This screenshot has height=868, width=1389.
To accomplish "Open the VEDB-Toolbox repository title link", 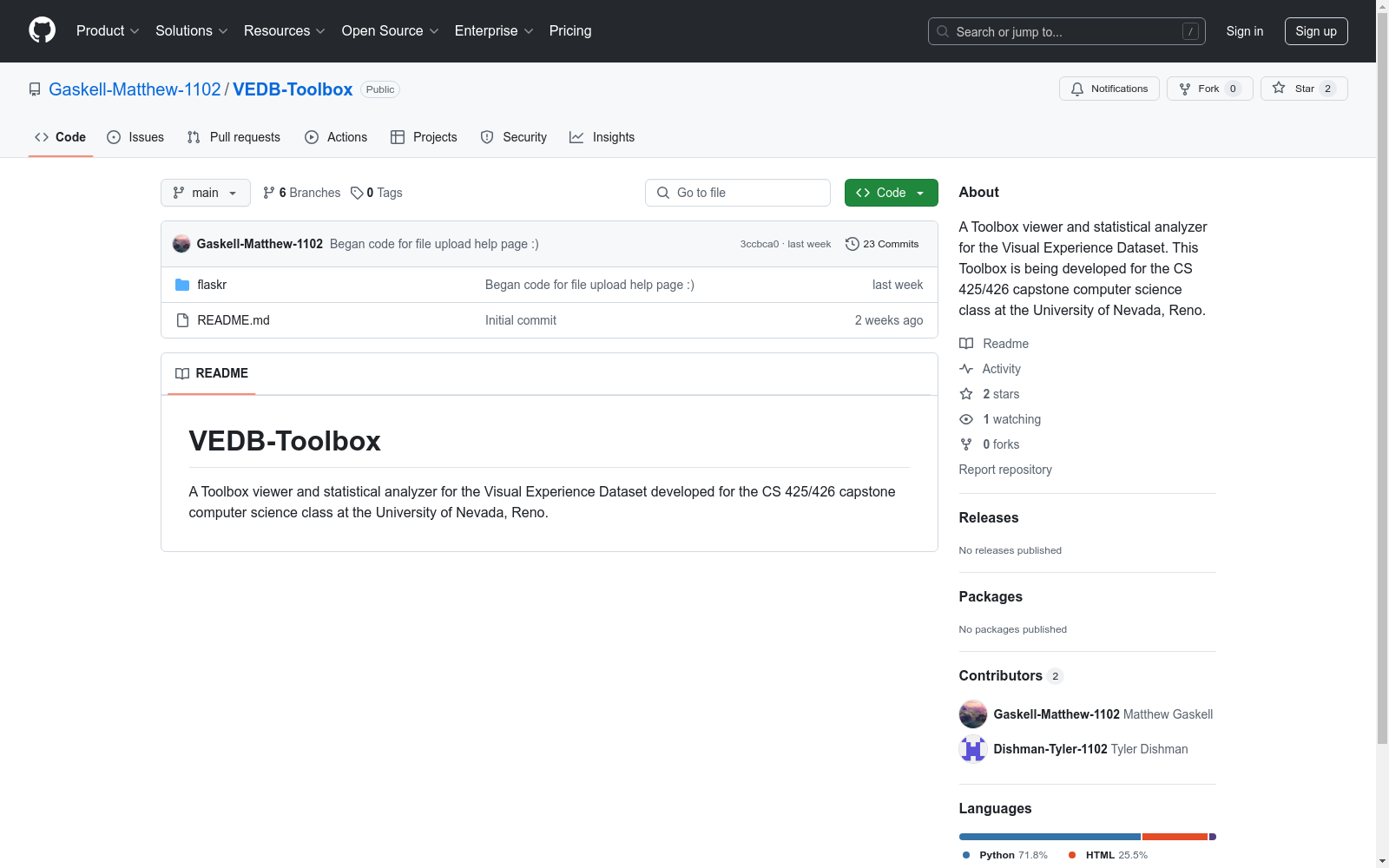I will (293, 89).
